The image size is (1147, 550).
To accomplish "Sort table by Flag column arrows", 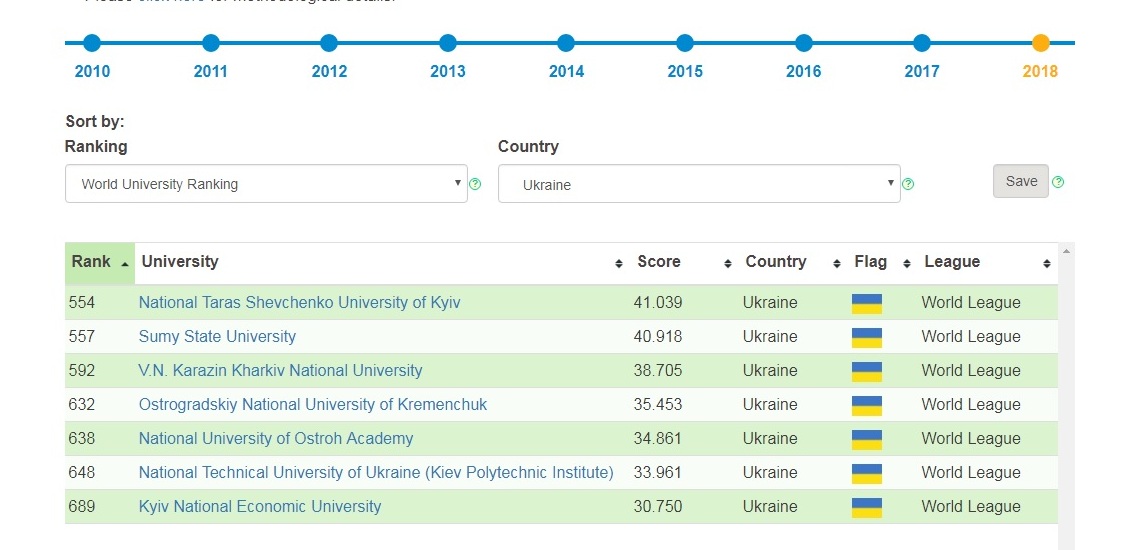I will pos(907,264).
